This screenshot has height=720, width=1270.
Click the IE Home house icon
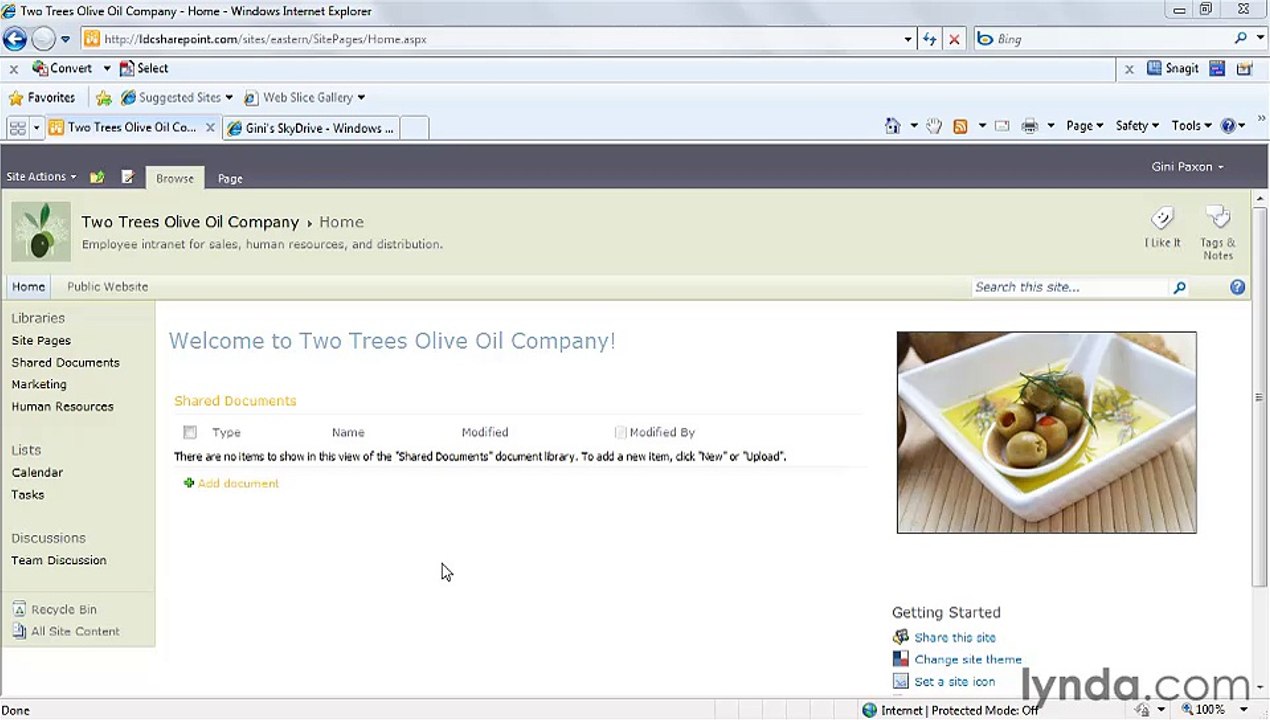pos(893,125)
